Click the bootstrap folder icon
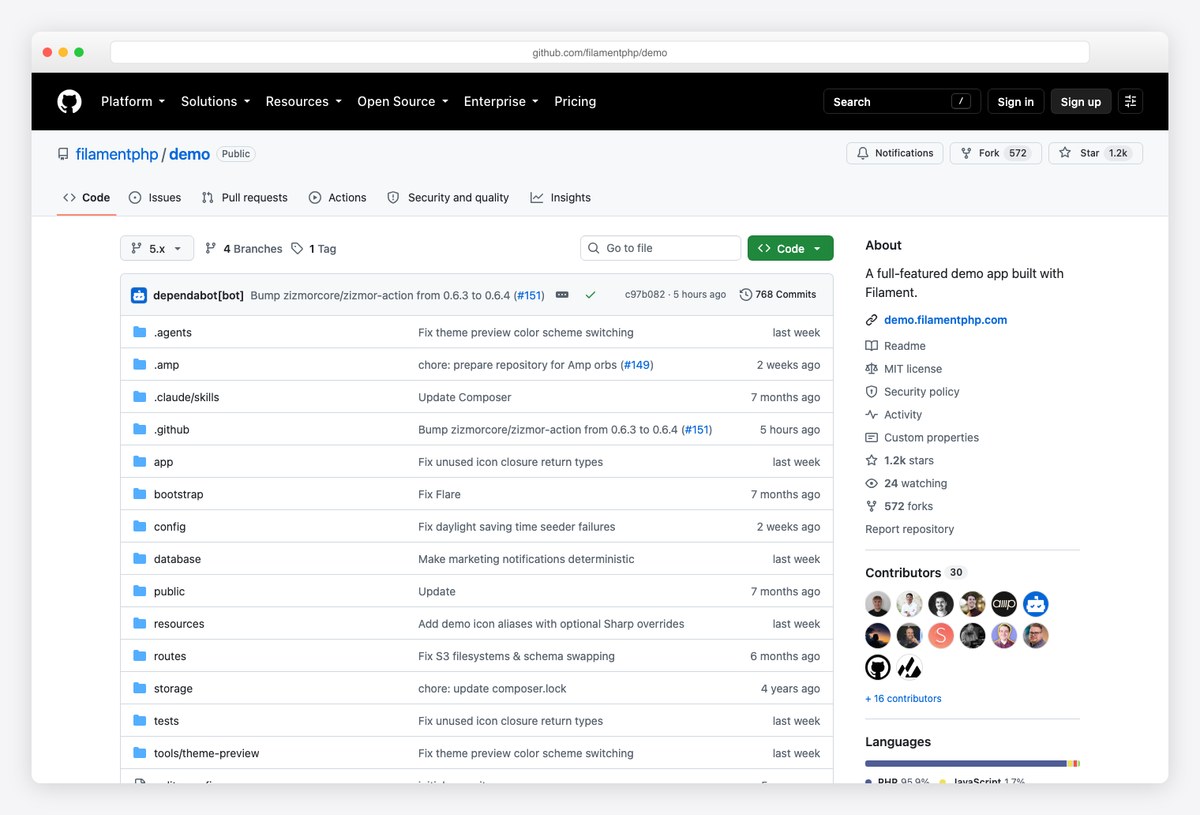Screen dimensions: 1200x815 pos(140,494)
